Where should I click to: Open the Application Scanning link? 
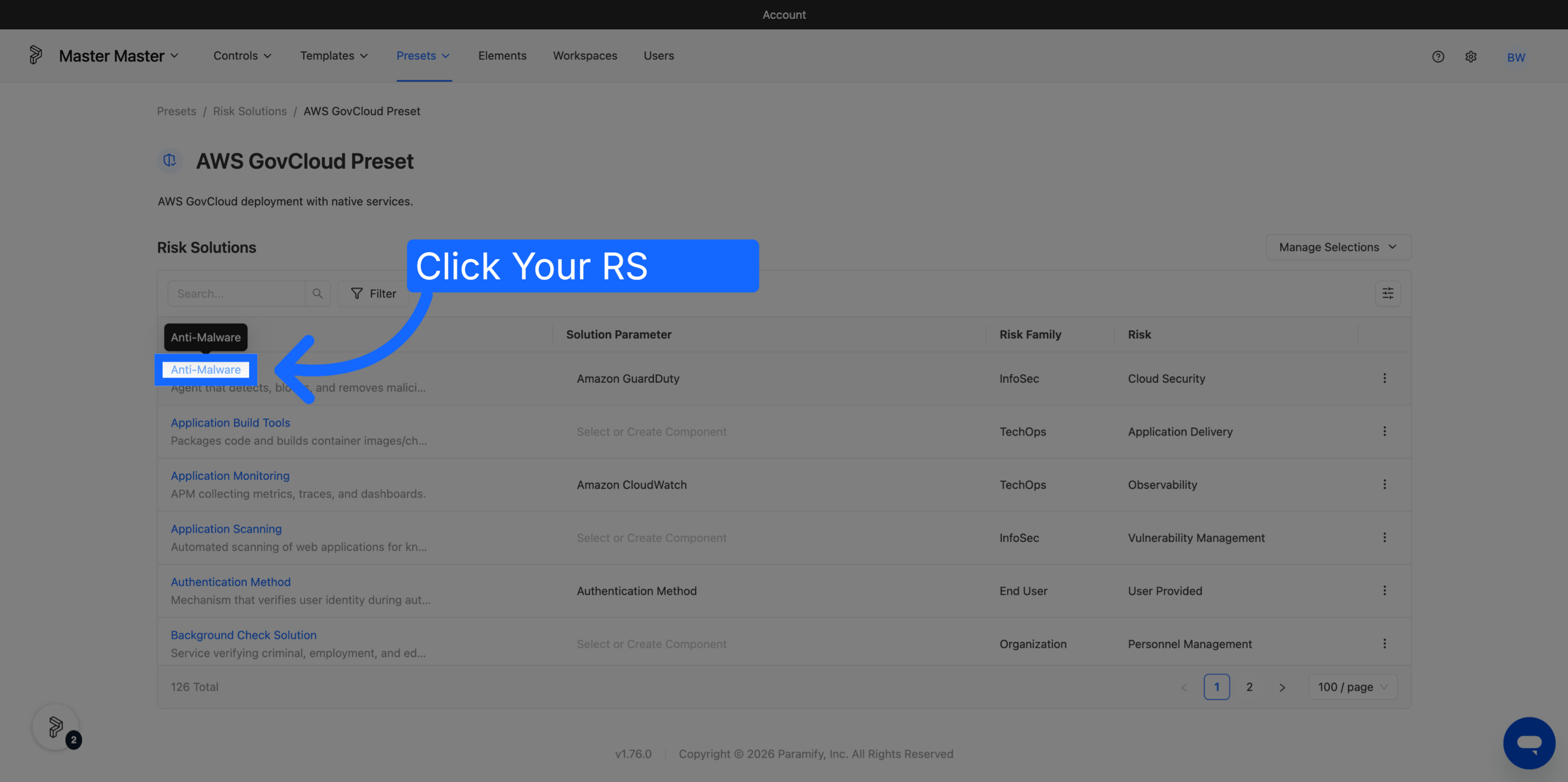pyautogui.click(x=226, y=529)
